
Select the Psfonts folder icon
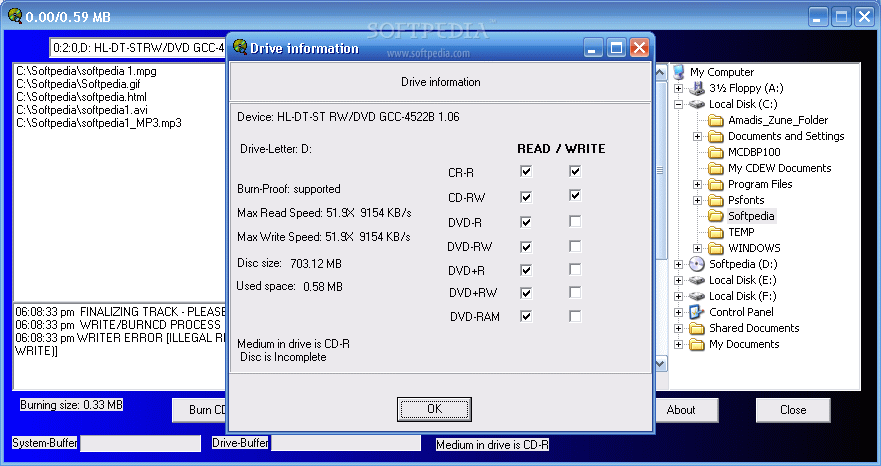click(715, 200)
